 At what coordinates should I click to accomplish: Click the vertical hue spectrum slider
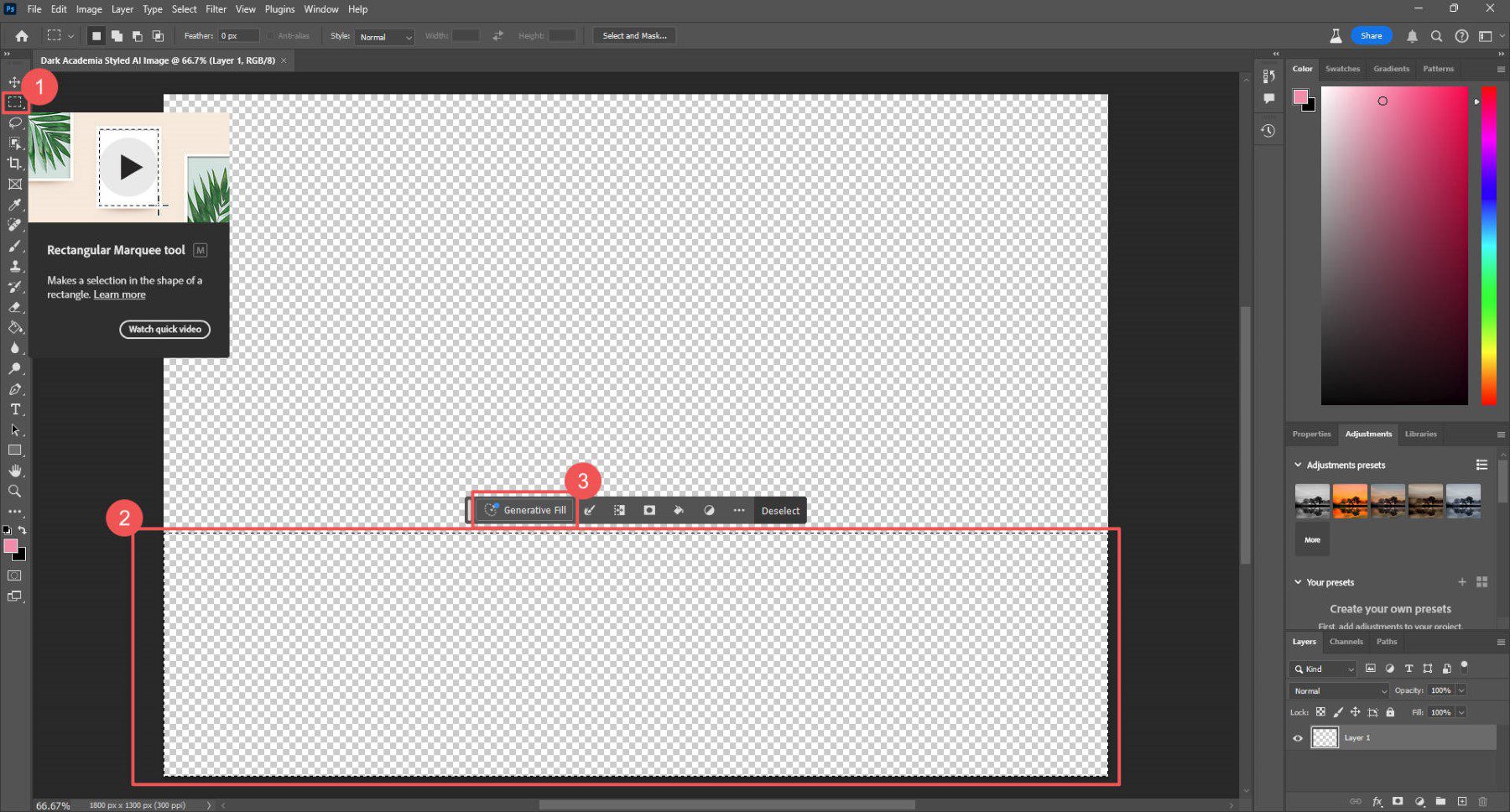coord(1488,245)
